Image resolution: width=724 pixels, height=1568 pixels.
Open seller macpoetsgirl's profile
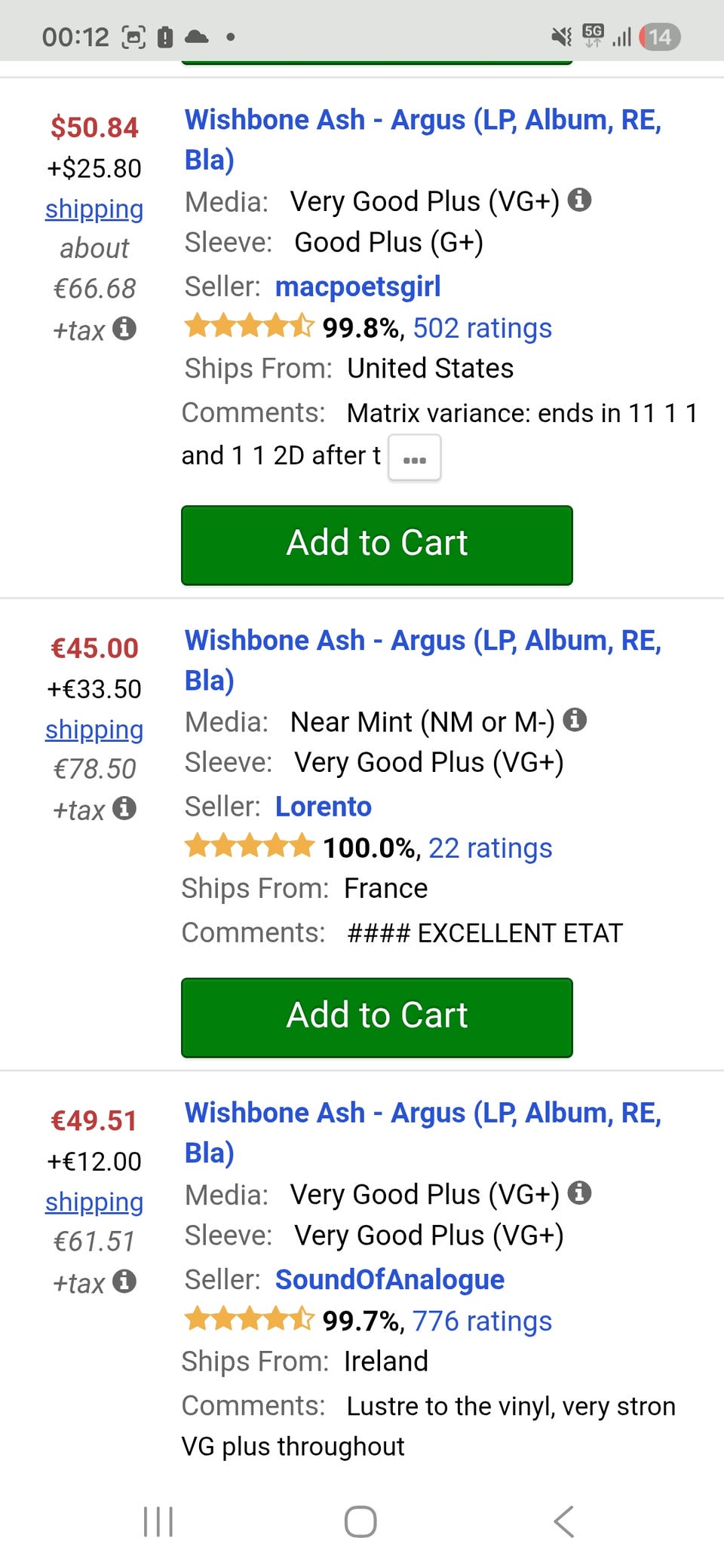(357, 286)
